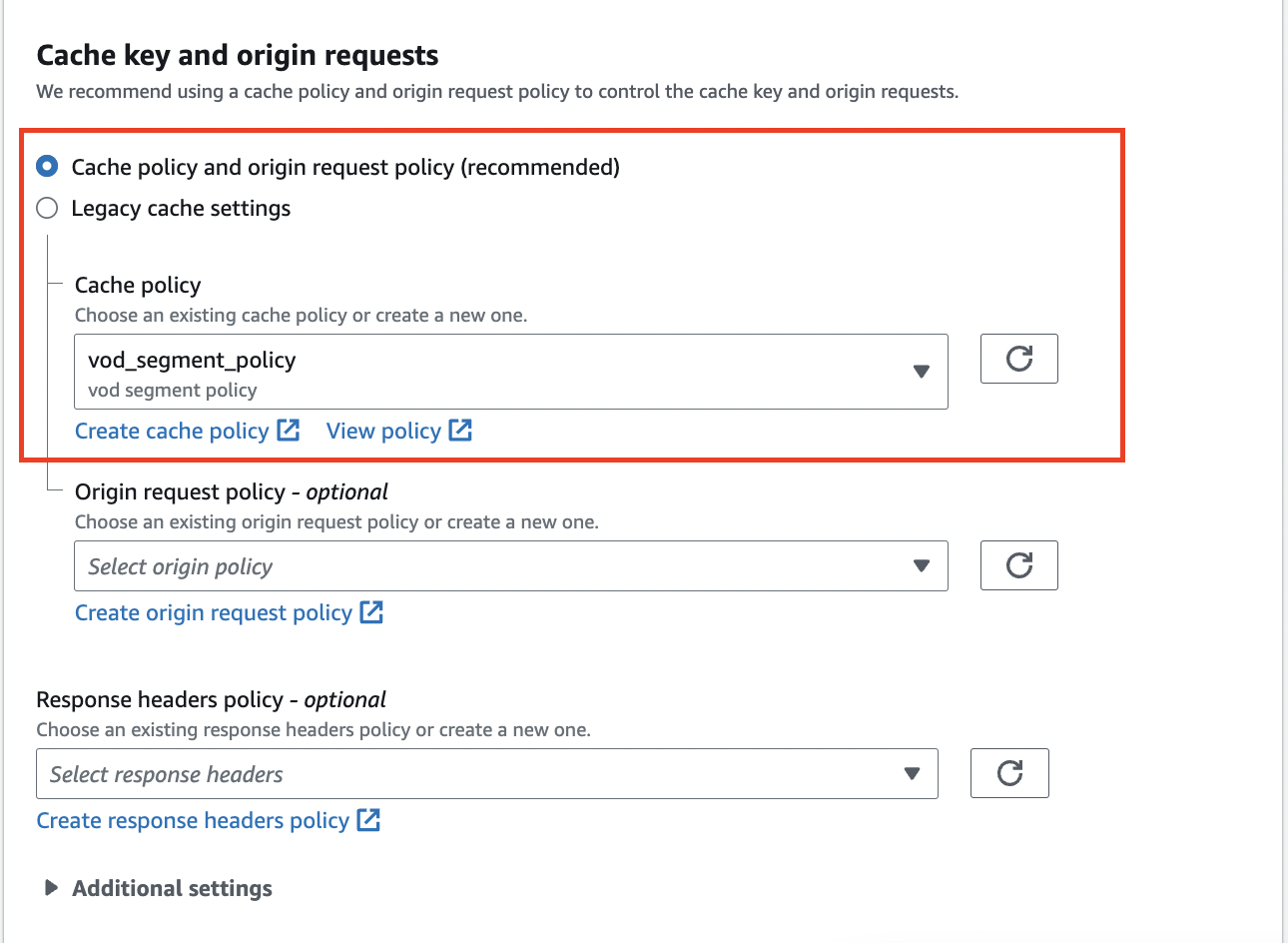Refresh the cache policy list
This screenshot has width=1288, height=943.
coord(1018,359)
